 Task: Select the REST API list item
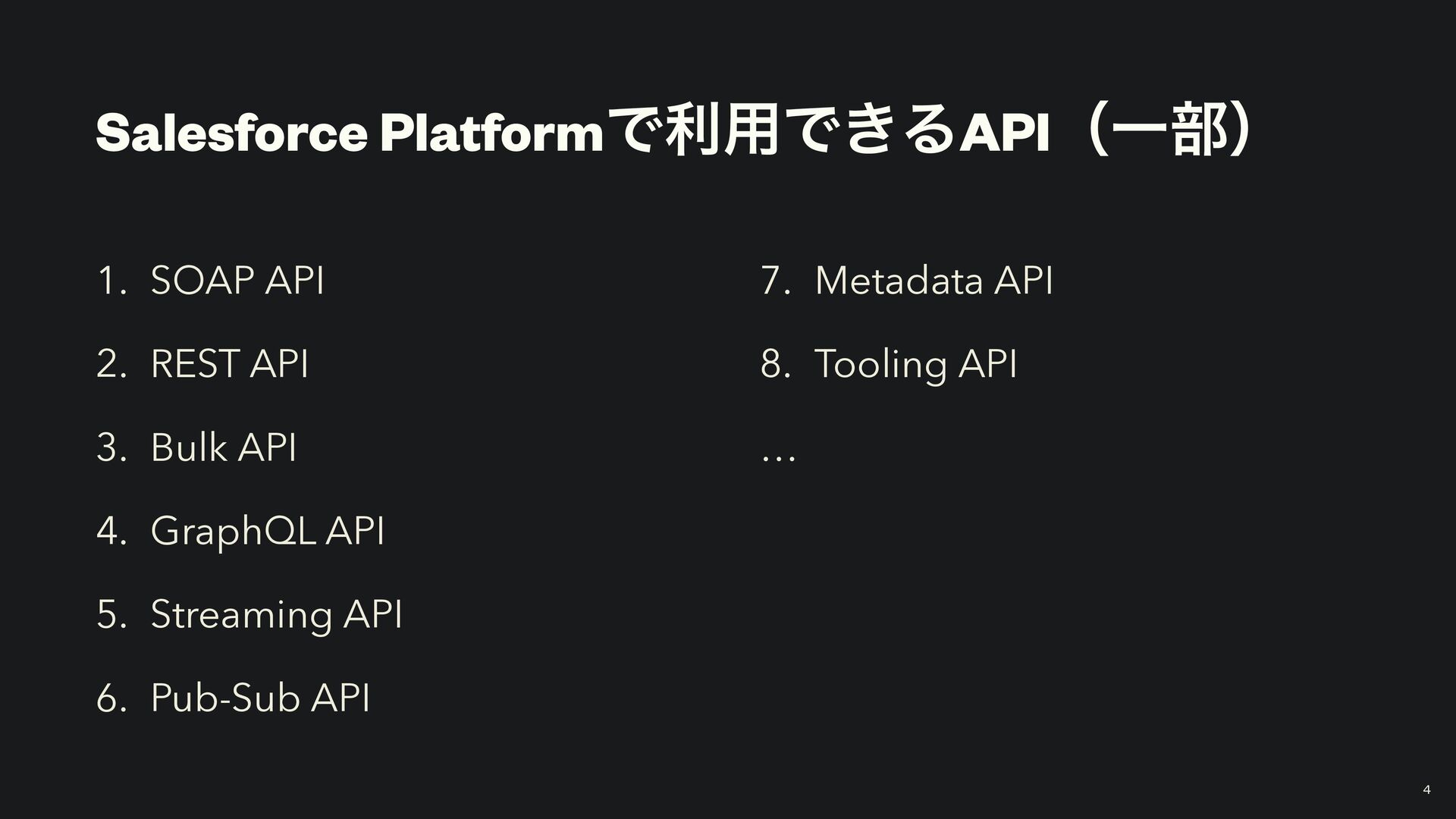tap(230, 363)
